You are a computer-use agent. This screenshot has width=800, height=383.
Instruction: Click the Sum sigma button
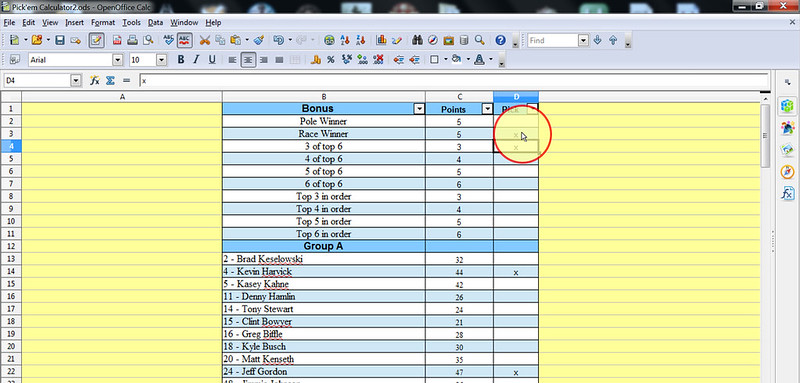click(110, 80)
